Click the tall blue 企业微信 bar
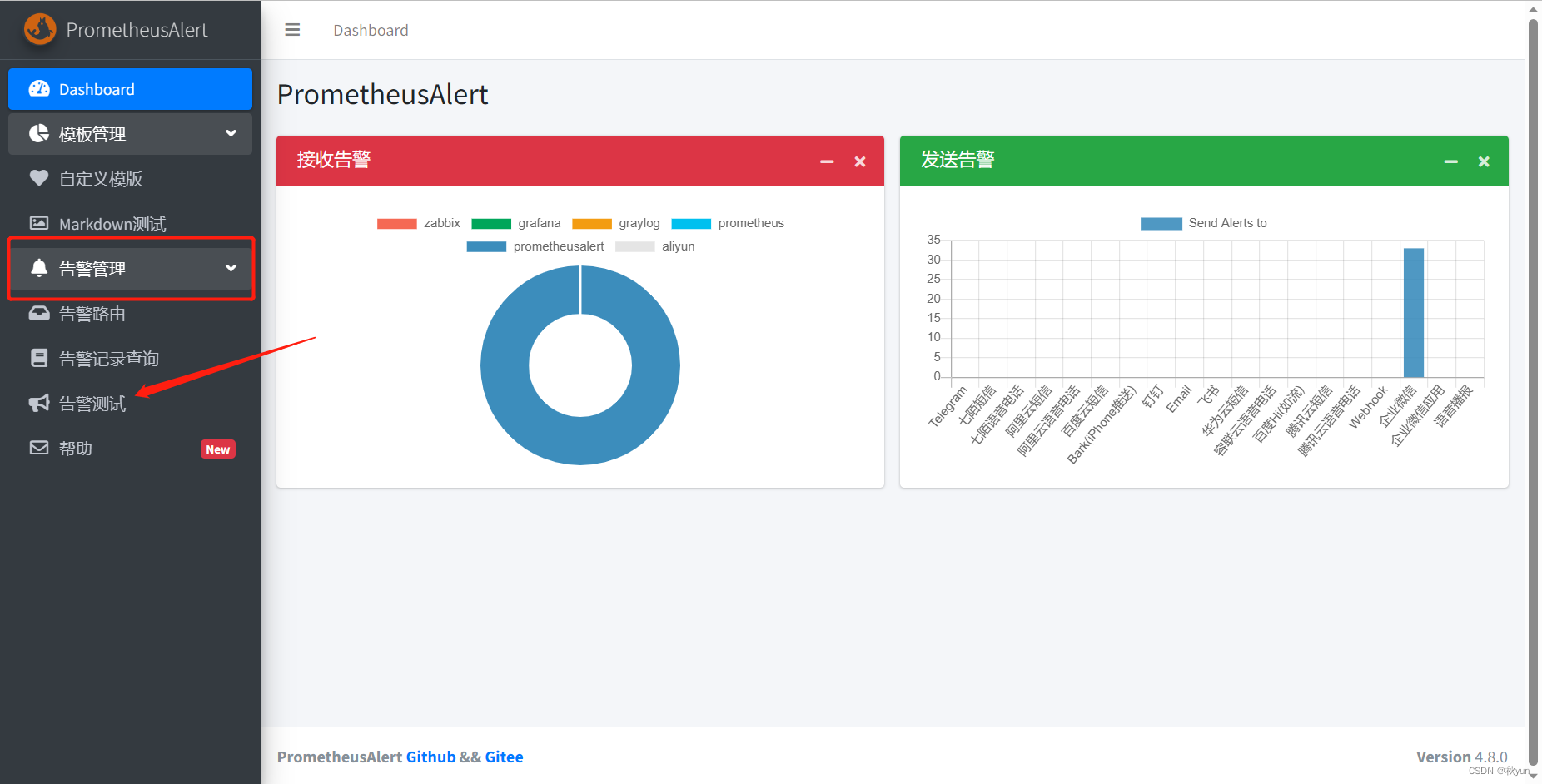Viewport: 1542px width, 784px height. click(x=1414, y=313)
